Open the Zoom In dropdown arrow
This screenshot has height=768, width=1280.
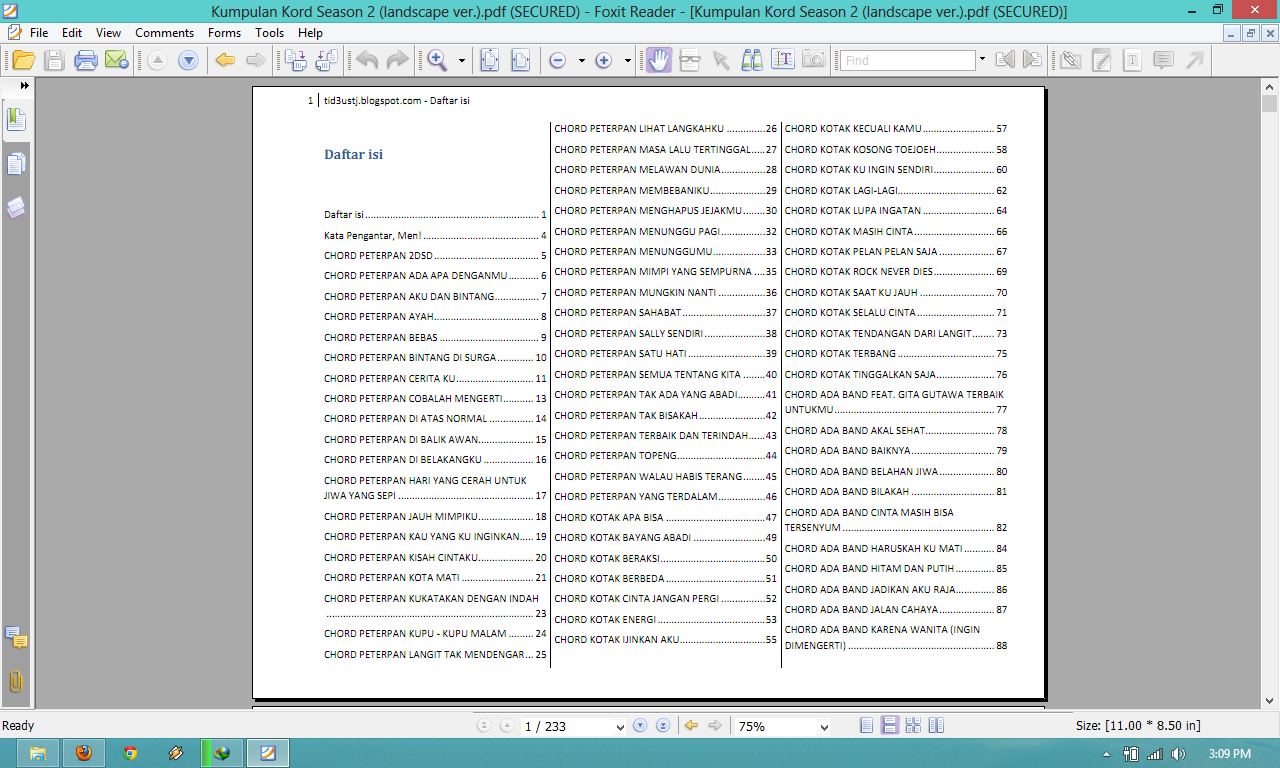coord(627,61)
